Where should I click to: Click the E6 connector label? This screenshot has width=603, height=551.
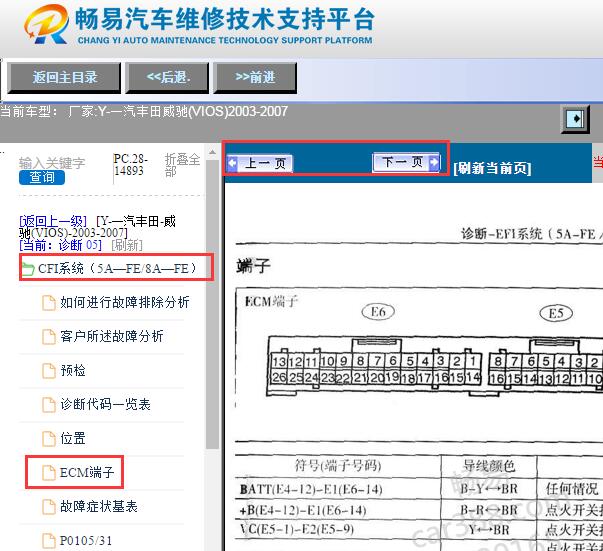(x=378, y=312)
